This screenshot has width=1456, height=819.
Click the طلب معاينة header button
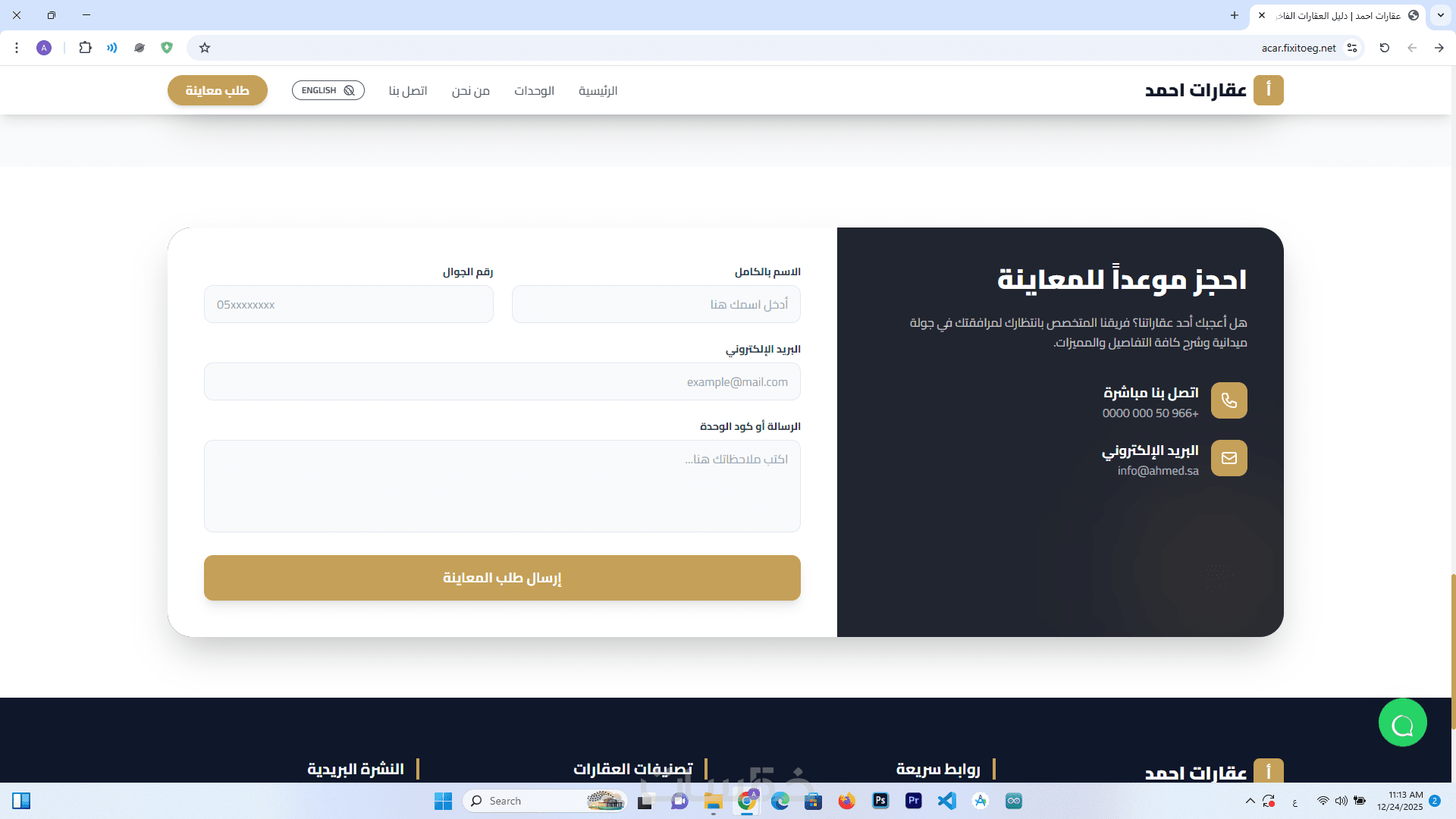click(x=217, y=90)
